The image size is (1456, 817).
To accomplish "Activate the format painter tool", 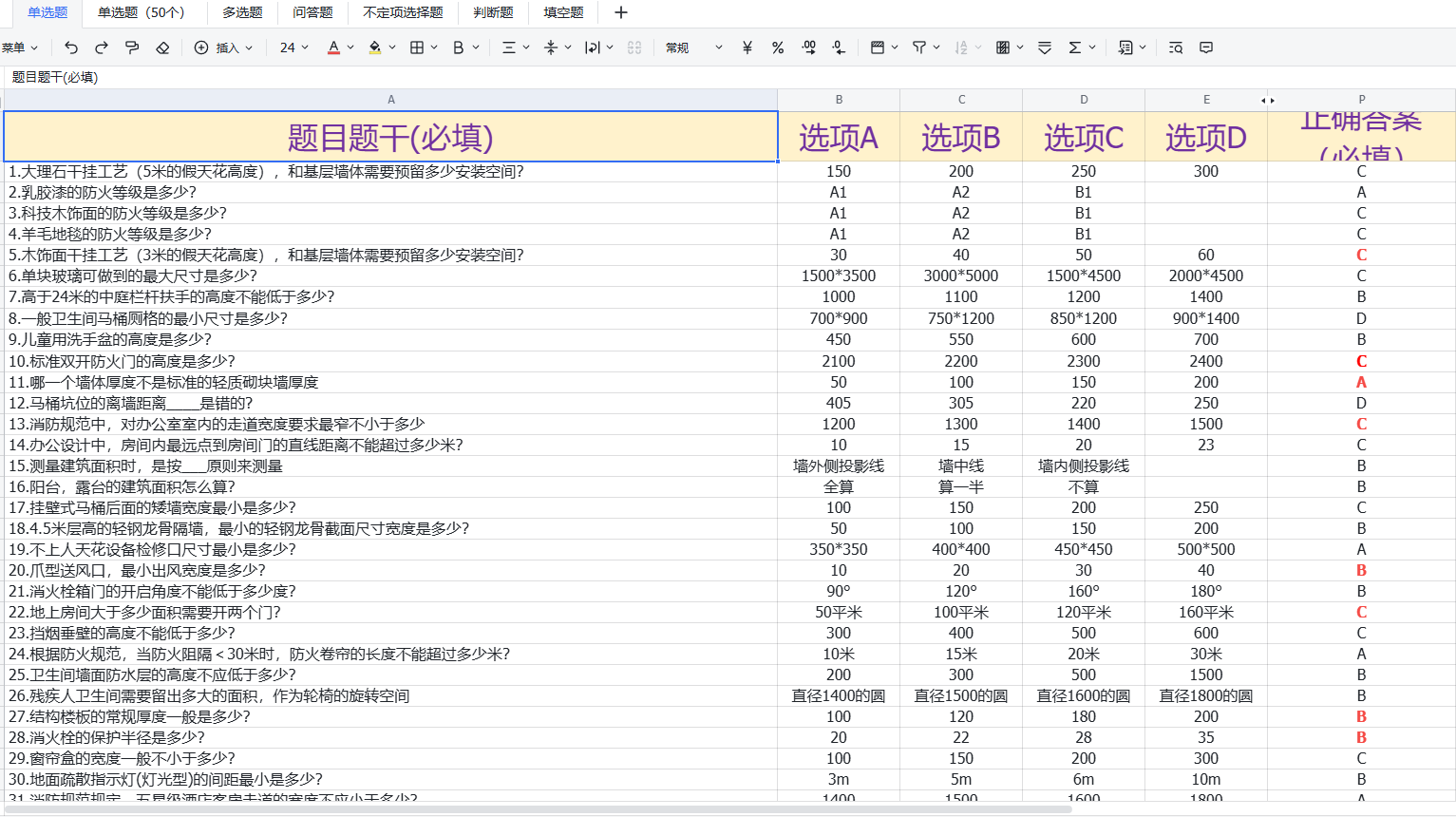I will (x=132, y=47).
